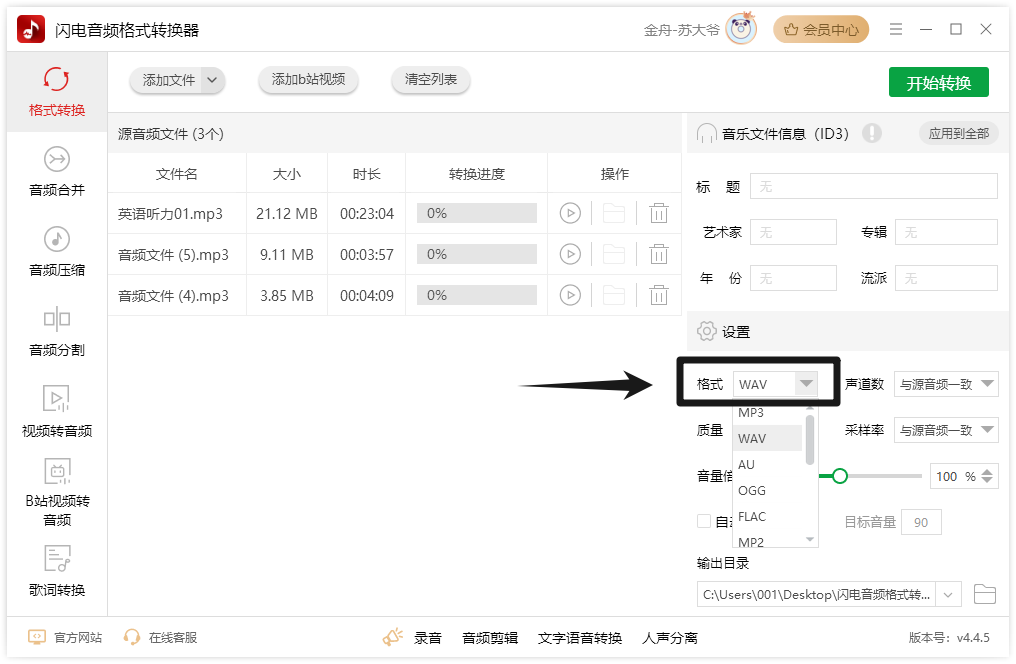This screenshot has height=664, width=1016.
Task: Play 音频文件 (4).mp3 preview
Action: [570, 295]
